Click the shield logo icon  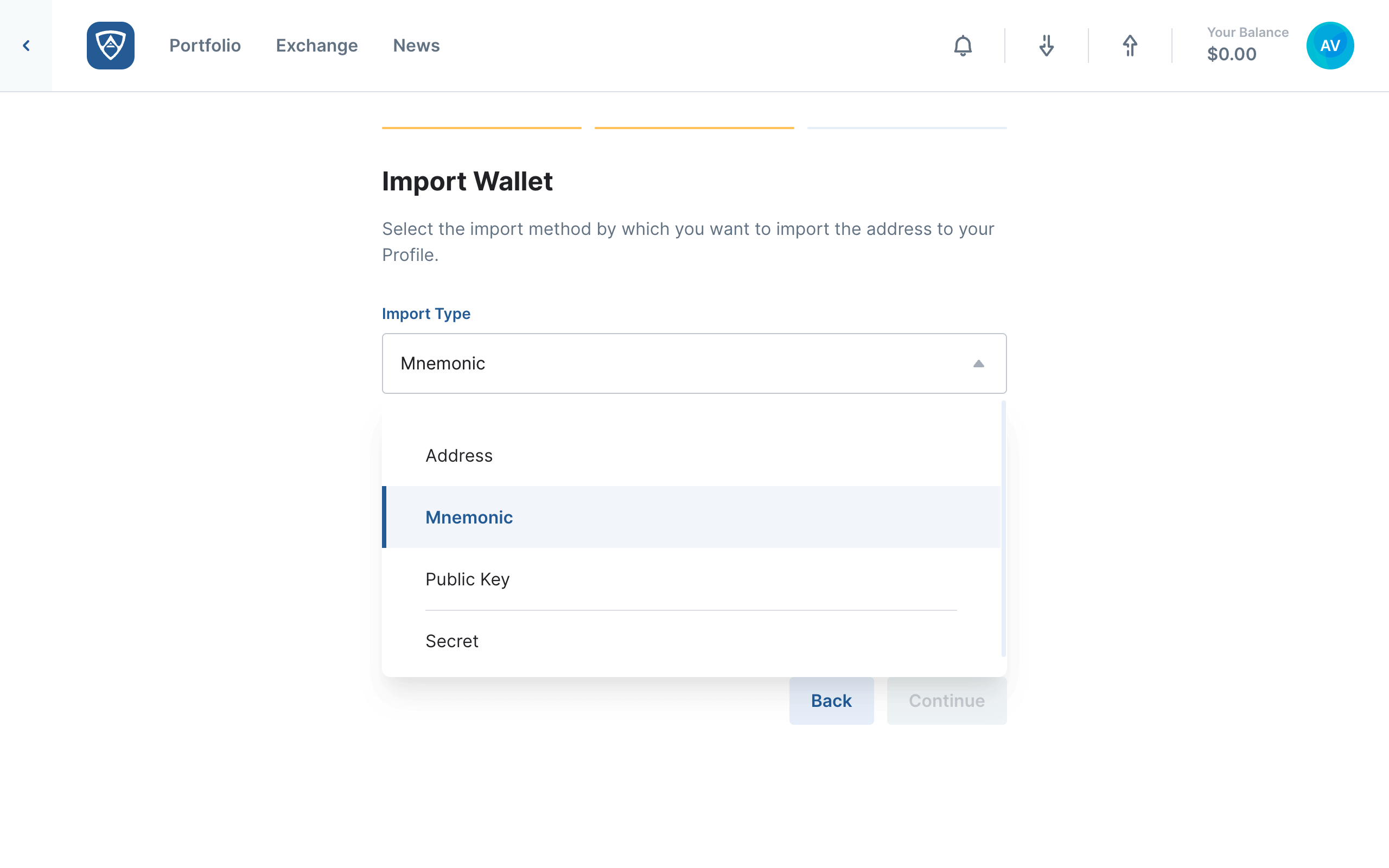111,46
